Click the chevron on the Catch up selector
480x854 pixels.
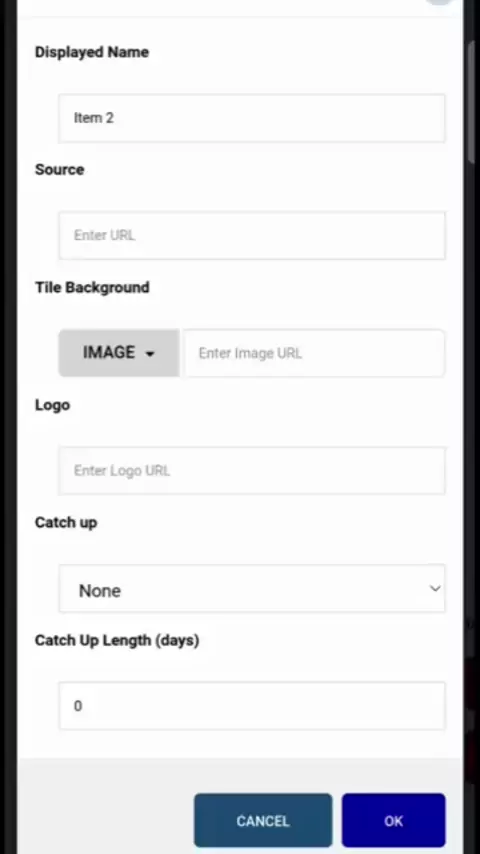[x=435, y=588]
